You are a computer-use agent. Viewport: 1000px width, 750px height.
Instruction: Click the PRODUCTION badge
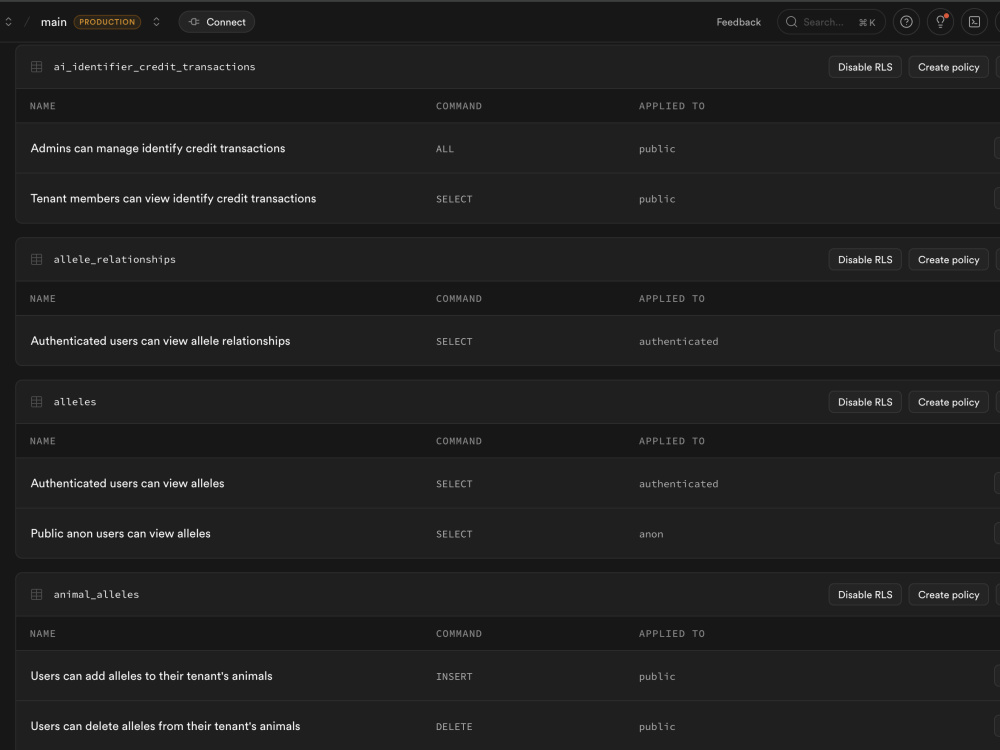point(107,22)
